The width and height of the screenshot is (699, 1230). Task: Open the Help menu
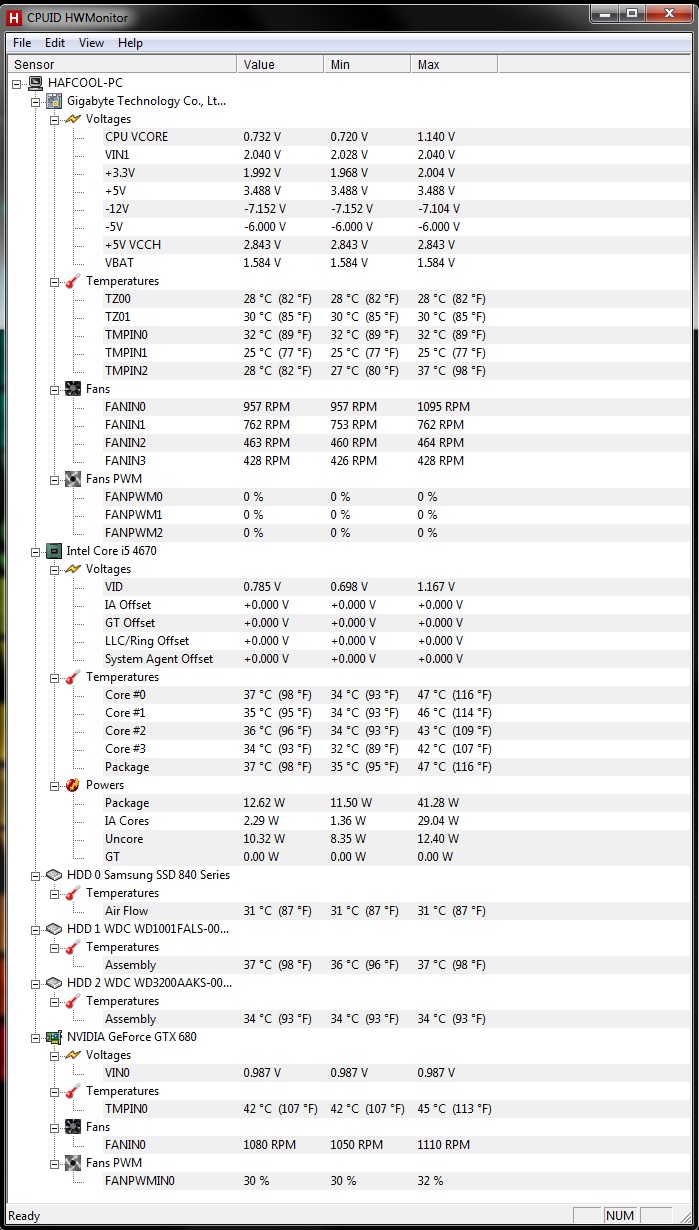130,43
